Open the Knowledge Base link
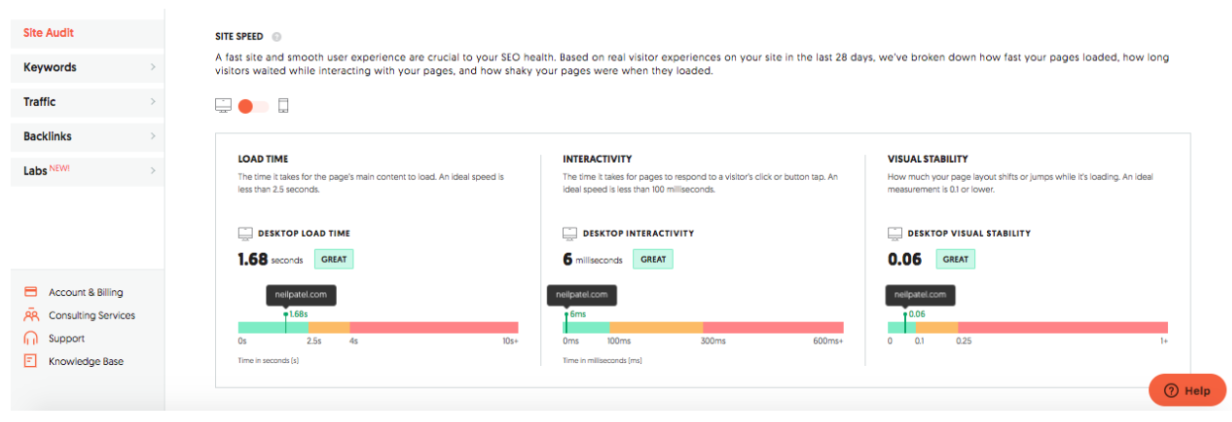Screen dimensions: 1232x422 (x=85, y=361)
